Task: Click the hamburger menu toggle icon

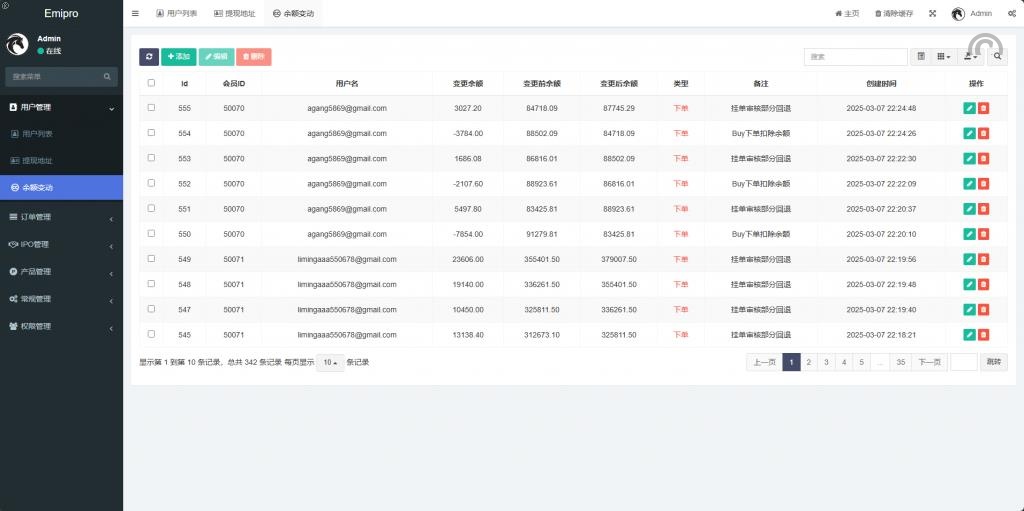Action: coord(135,14)
